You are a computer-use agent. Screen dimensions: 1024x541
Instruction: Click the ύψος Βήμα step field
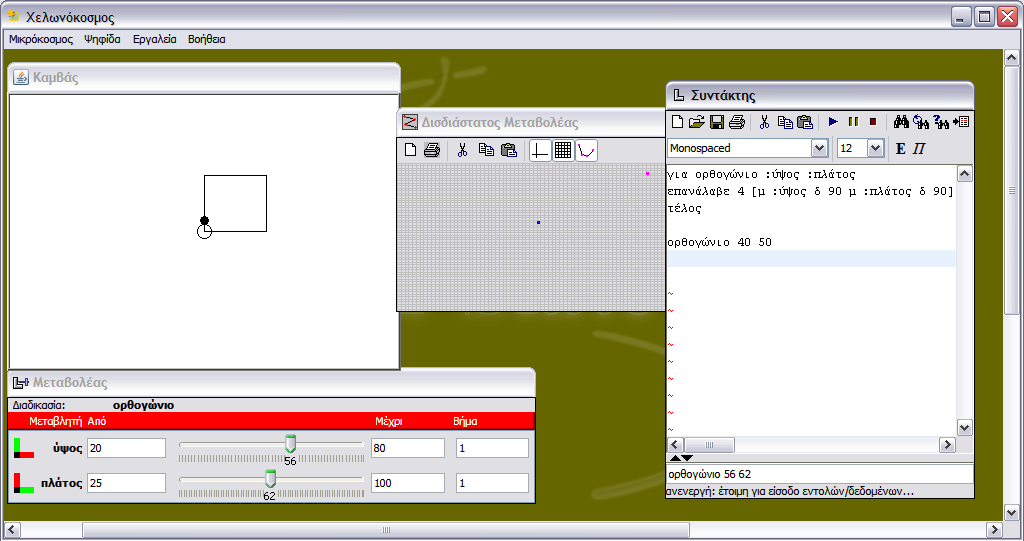point(492,448)
